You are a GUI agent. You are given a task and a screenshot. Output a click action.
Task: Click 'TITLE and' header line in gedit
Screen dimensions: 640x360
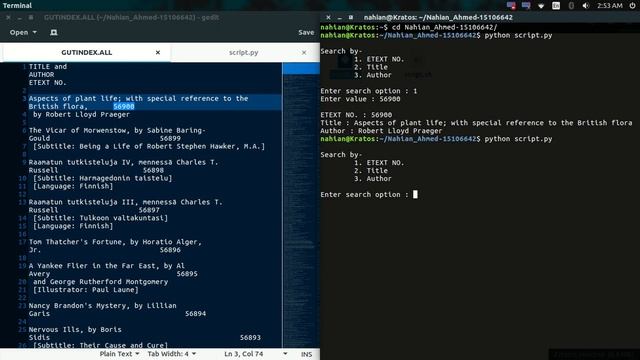48,67
